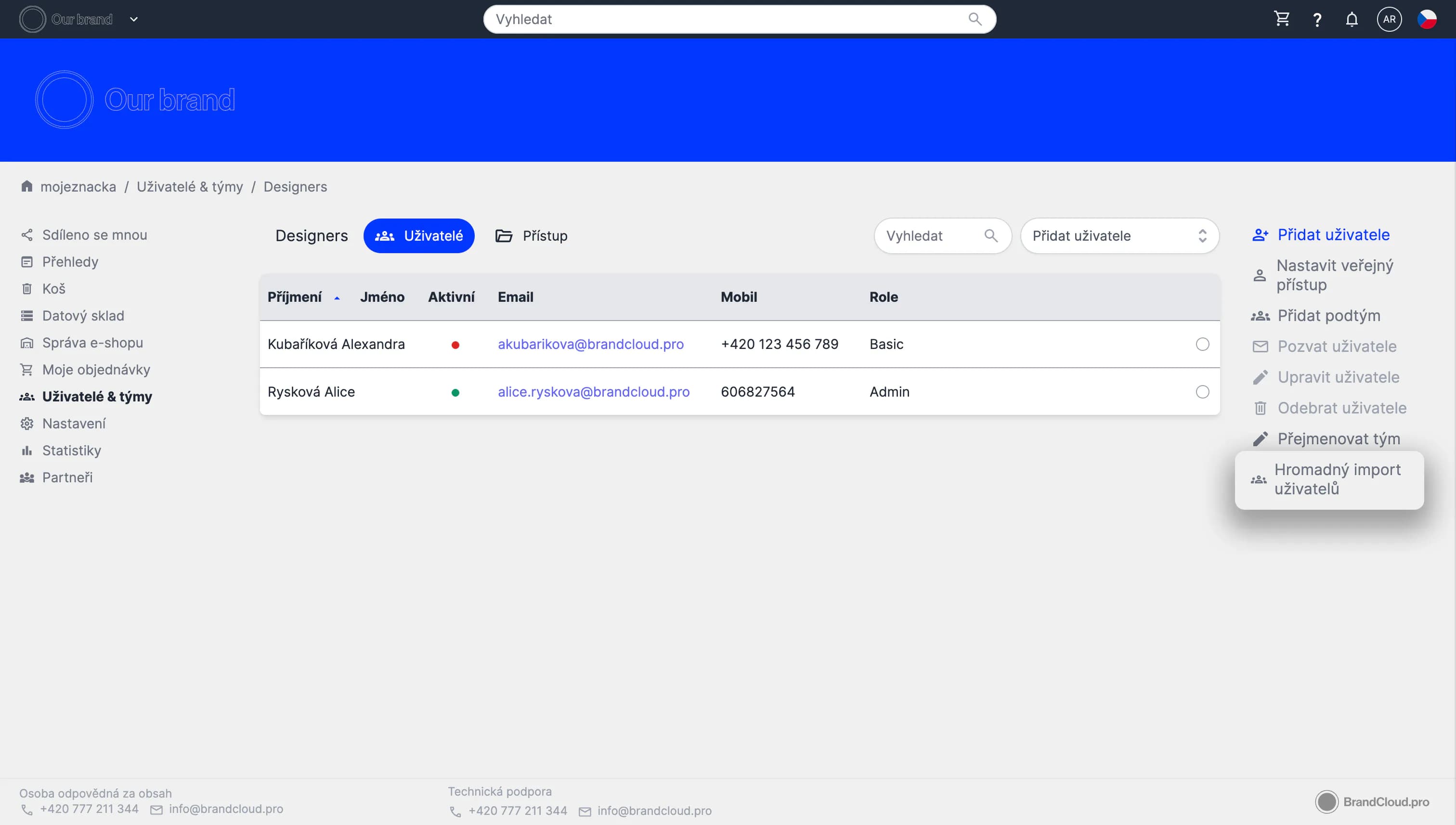Click the home icon in breadcrumb

coord(26,186)
